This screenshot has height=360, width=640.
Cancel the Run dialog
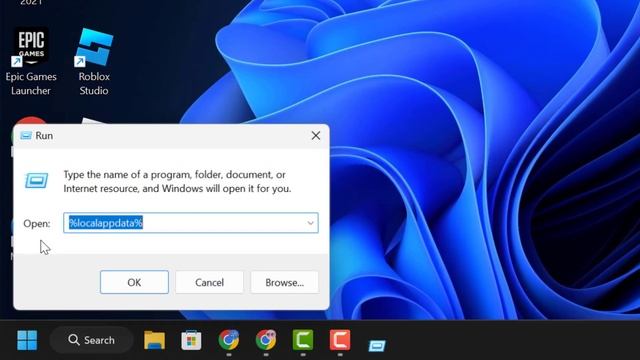click(209, 282)
